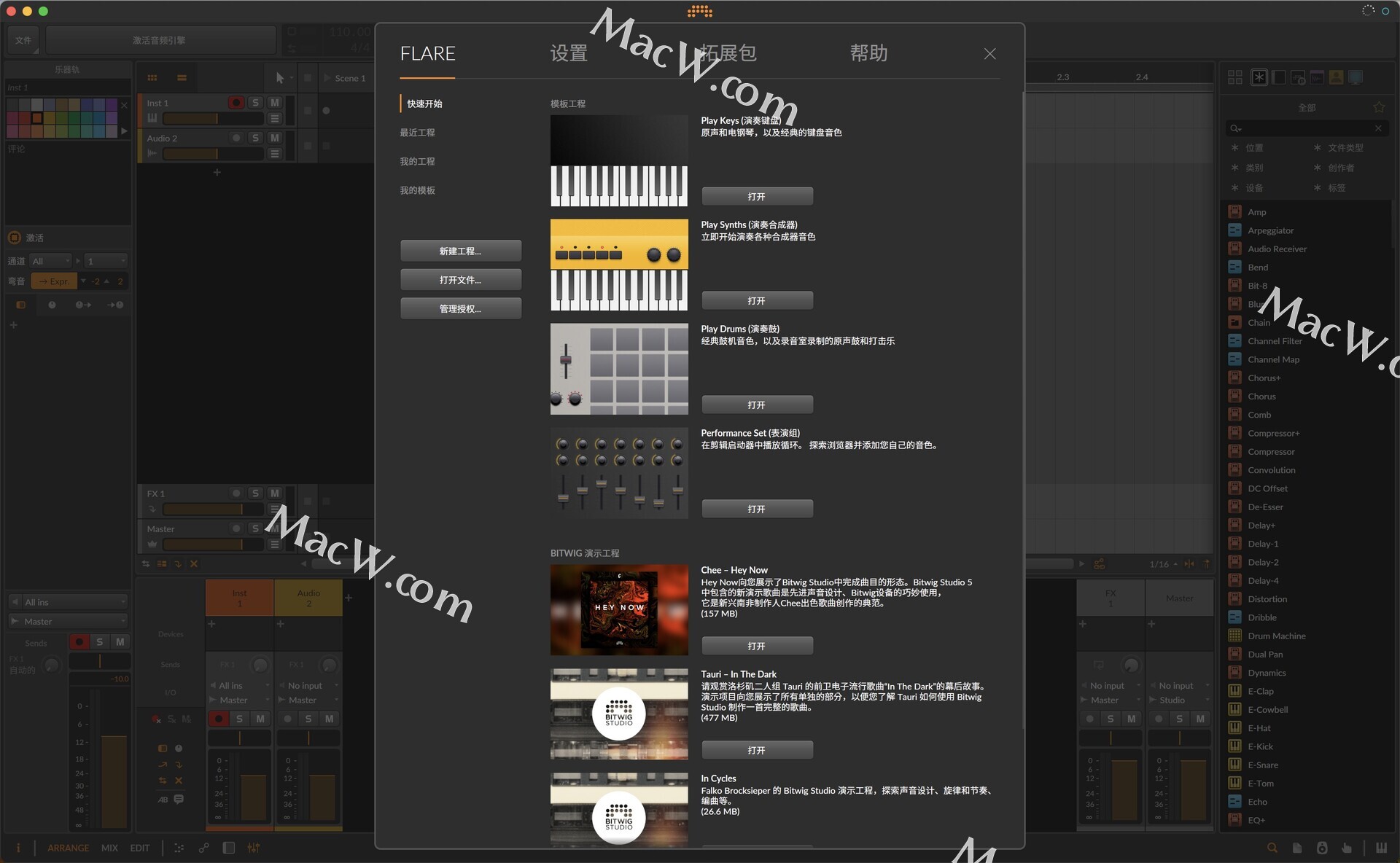The width and height of the screenshot is (1400, 863).
Task: Click the Drum Machine device icon in browser
Action: (1235, 636)
